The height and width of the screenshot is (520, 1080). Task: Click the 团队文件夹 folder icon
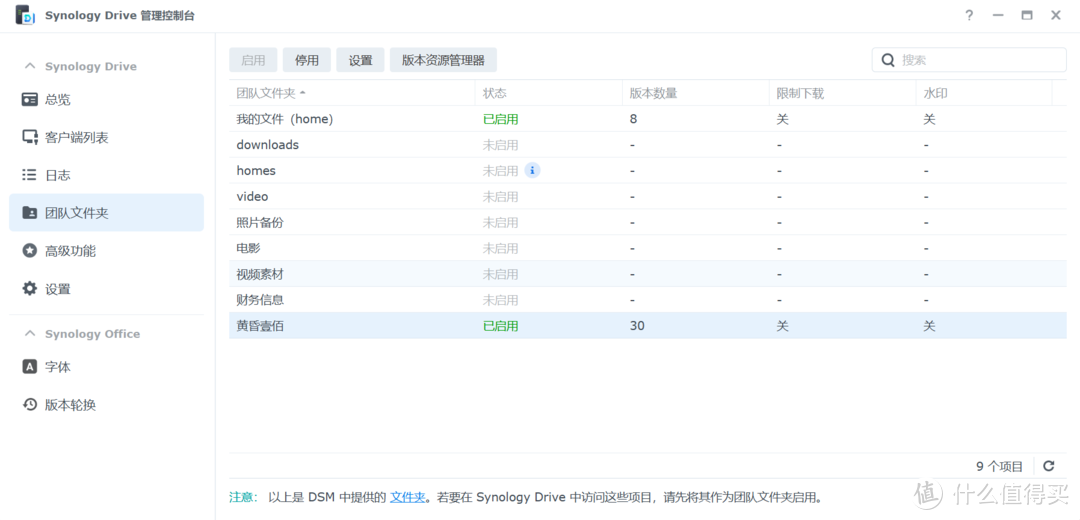[30, 213]
